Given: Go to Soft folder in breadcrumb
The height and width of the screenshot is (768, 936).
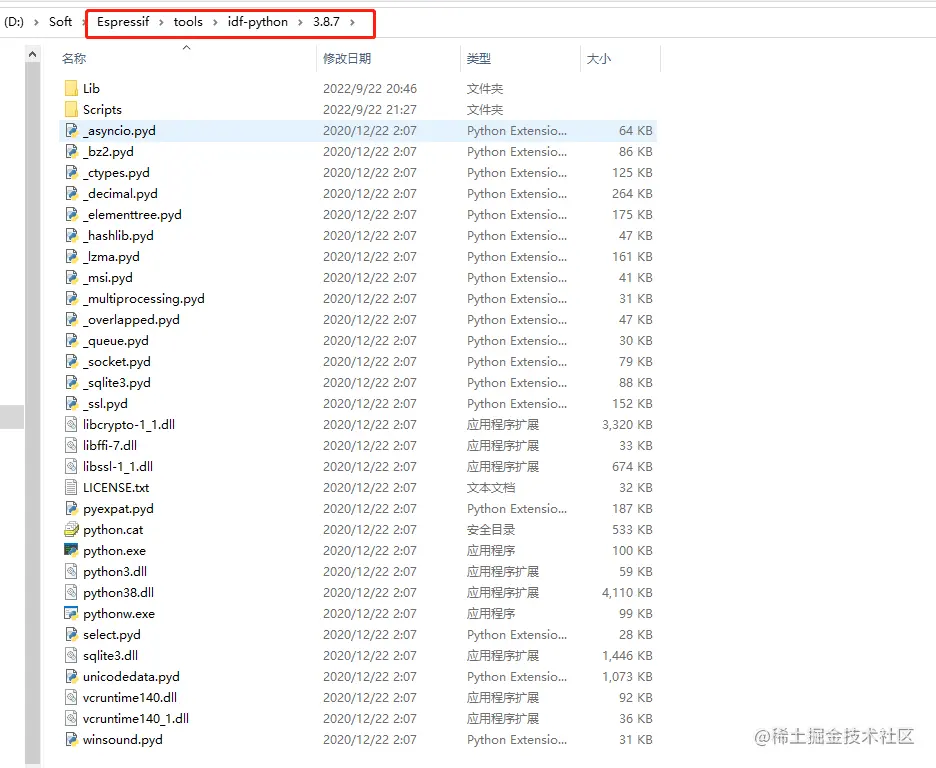Looking at the screenshot, I should click(x=60, y=21).
